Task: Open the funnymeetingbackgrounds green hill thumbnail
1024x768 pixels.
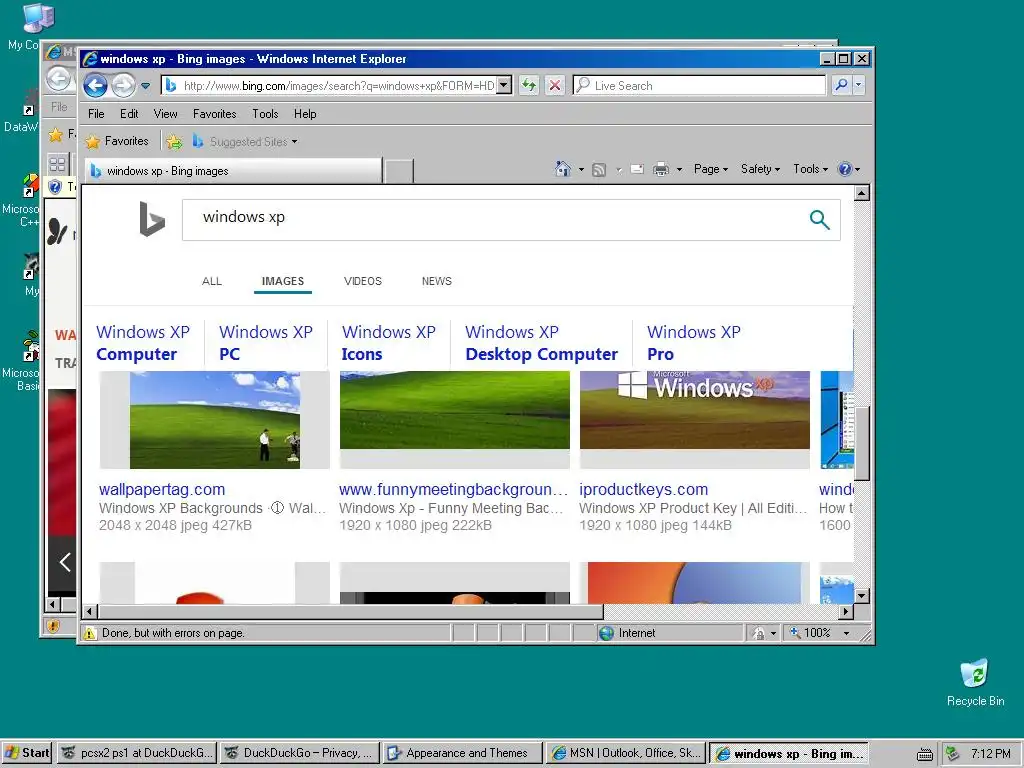Action: coord(455,420)
